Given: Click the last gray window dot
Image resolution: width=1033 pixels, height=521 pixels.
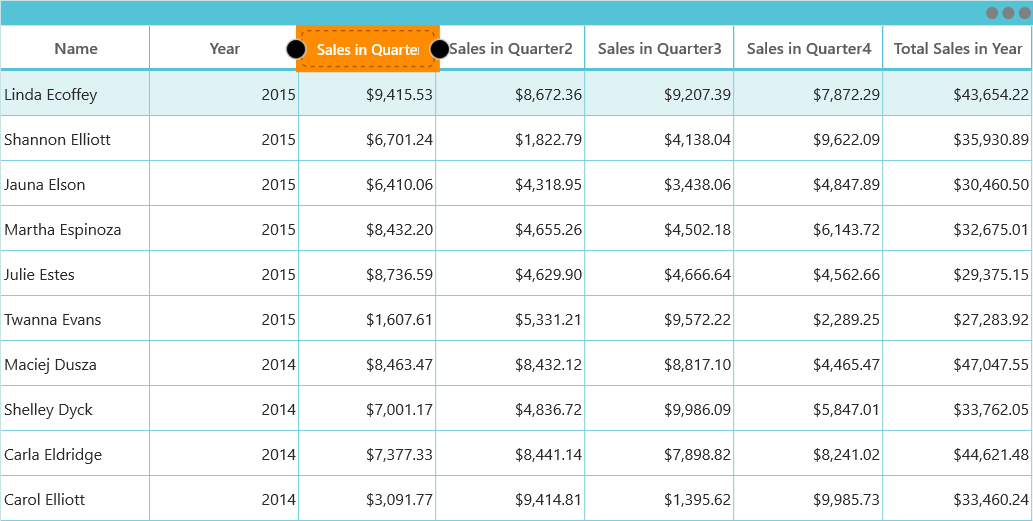Looking at the screenshot, I should 1024,13.
